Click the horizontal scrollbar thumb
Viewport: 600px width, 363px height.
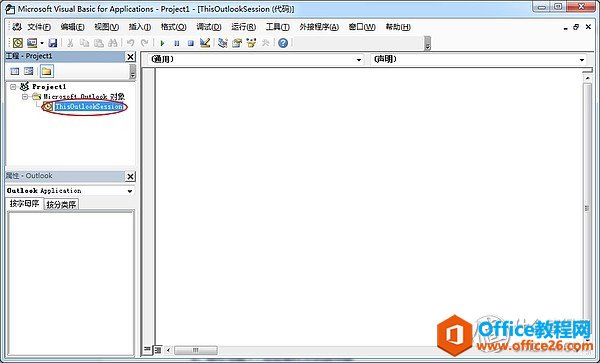click(x=196, y=350)
